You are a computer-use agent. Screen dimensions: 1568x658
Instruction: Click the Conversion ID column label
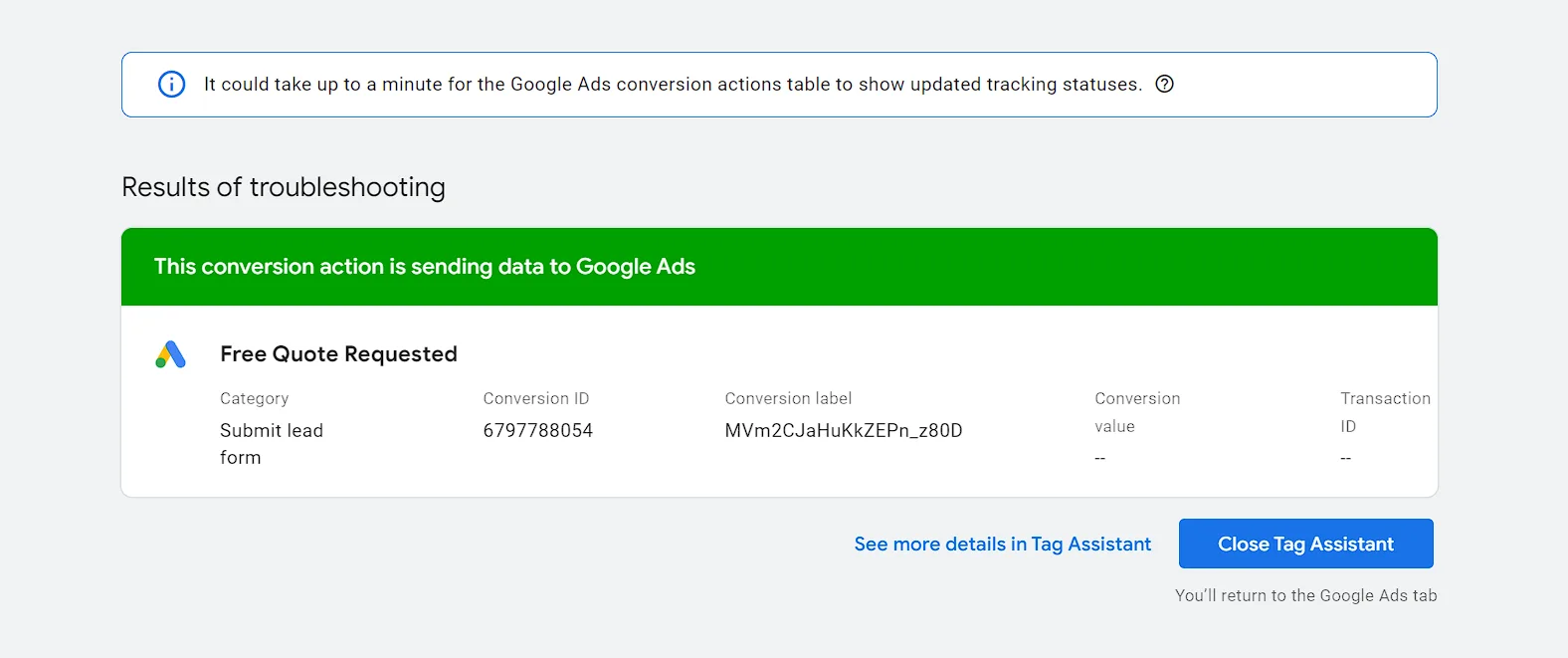click(536, 398)
